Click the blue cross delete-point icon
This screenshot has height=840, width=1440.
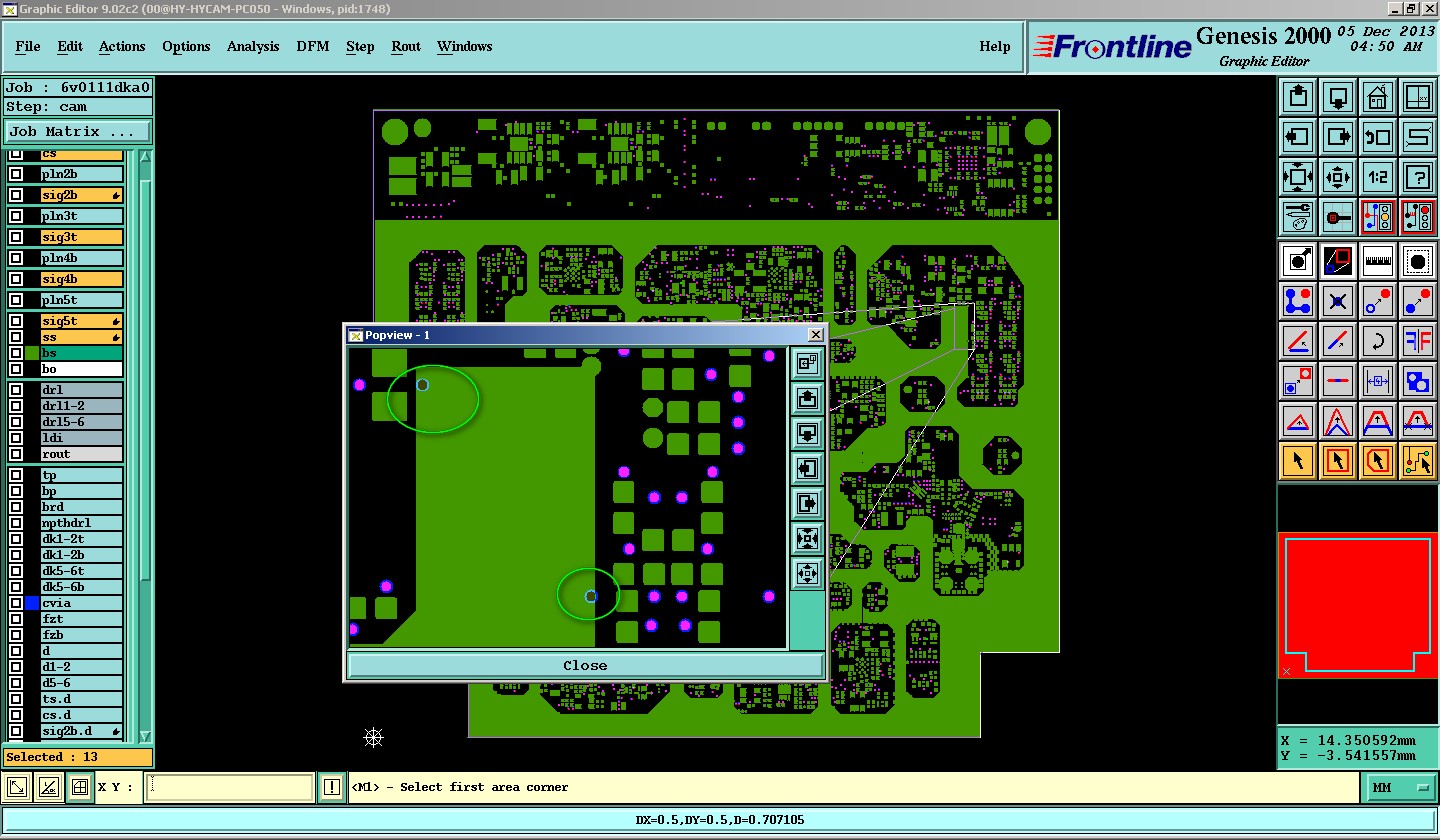click(1338, 301)
